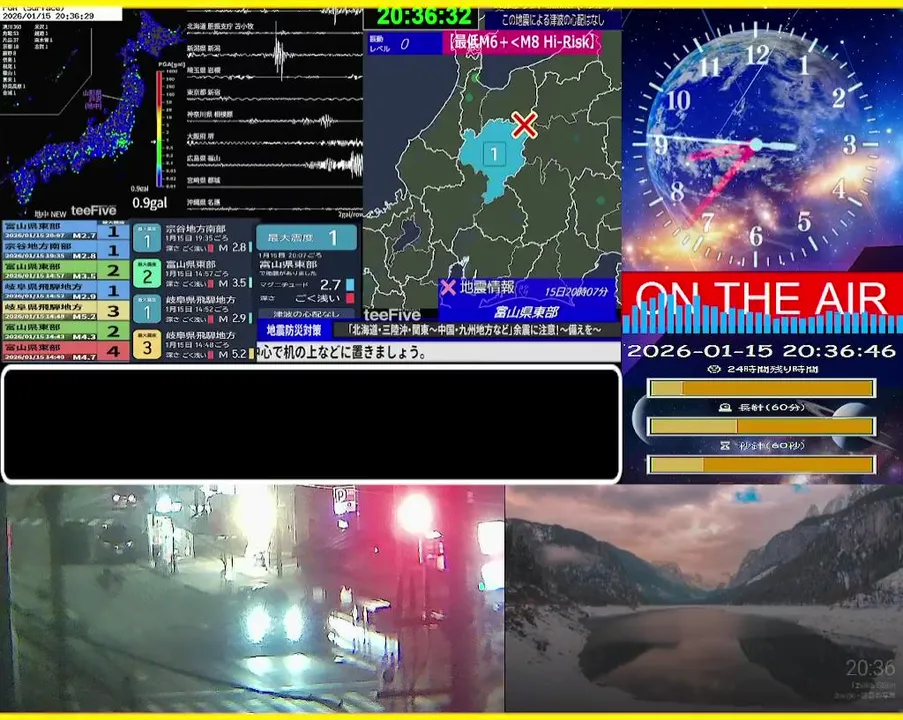Select the 岐阜県飛騨地方 M2.9 colored list row

[65, 291]
